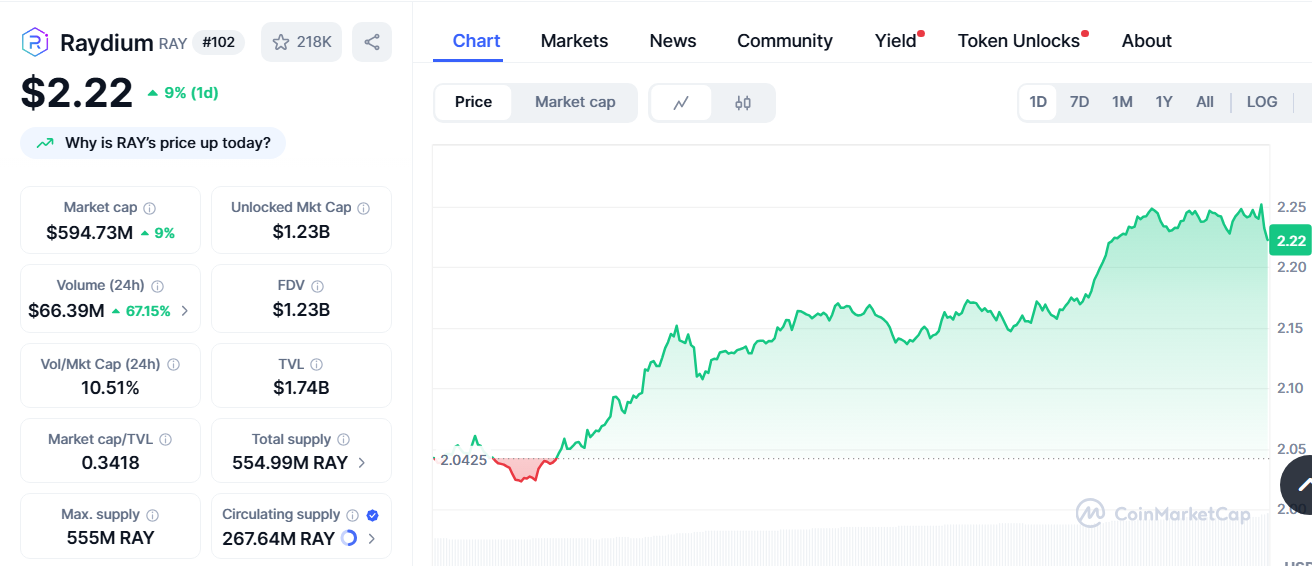The width and height of the screenshot is (1312, 566).
Task: Click the 555M RAY max supply value
Action: pyautogui.click(x=110, y=538)
